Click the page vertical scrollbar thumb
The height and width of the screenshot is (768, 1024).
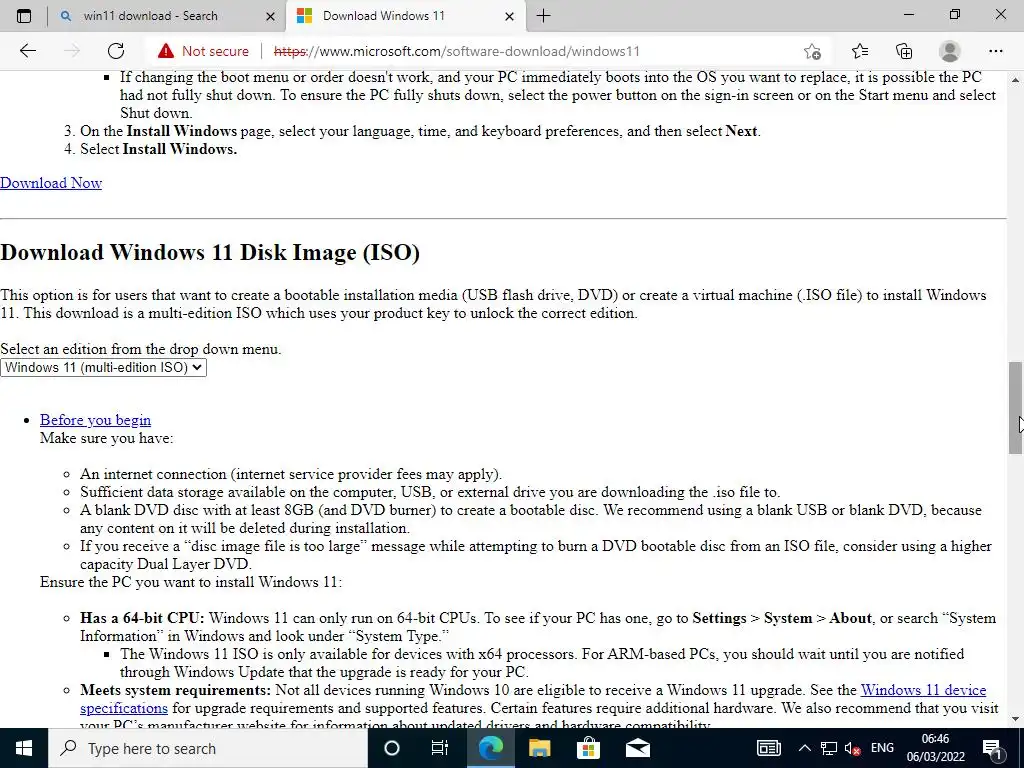point(1015,408)
